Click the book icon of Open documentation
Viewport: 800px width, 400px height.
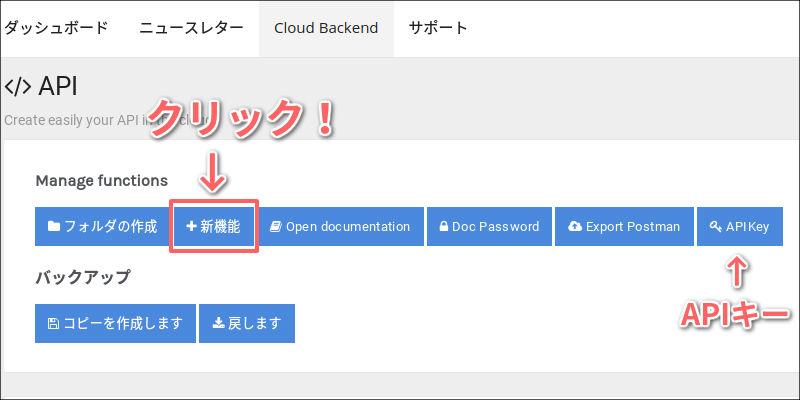pyautogui.click(x=276, y=227)
